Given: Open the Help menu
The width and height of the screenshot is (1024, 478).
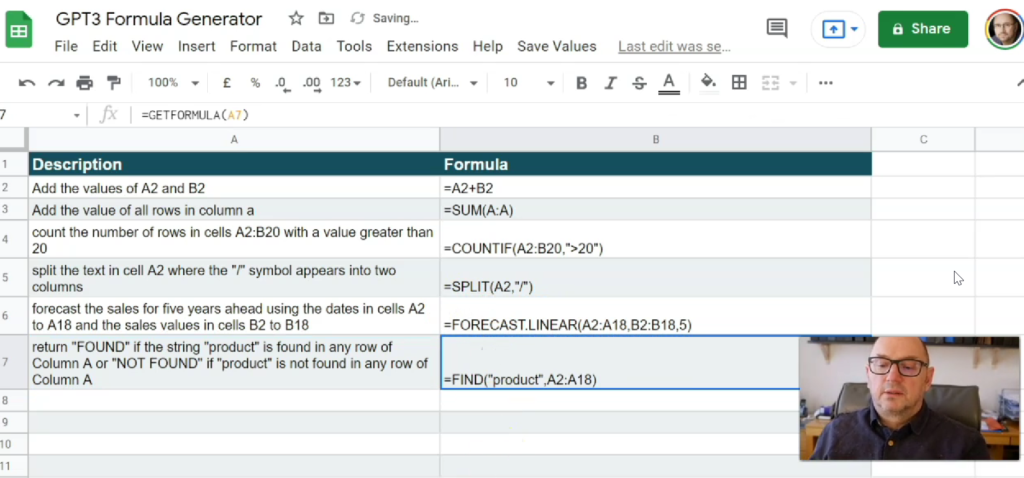Looking at the screenshot, I should pyautogui.click(x=488, y=46).
